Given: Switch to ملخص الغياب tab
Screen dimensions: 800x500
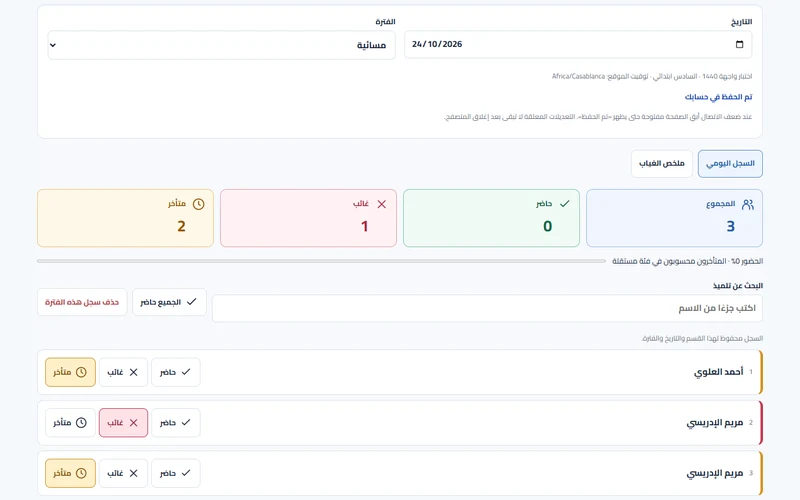Looking at the screenshot, I should tap(662, 164).
